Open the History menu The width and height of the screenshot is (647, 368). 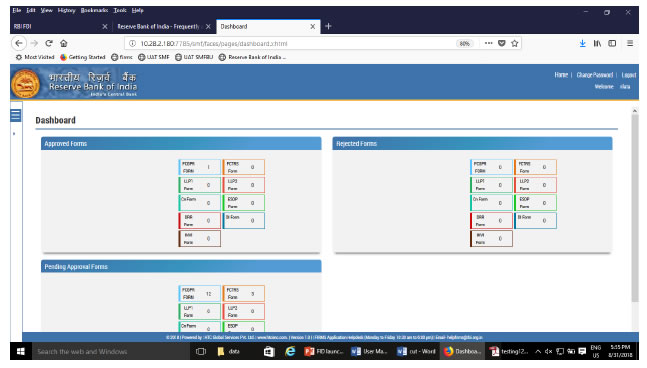tap(66, 10)
